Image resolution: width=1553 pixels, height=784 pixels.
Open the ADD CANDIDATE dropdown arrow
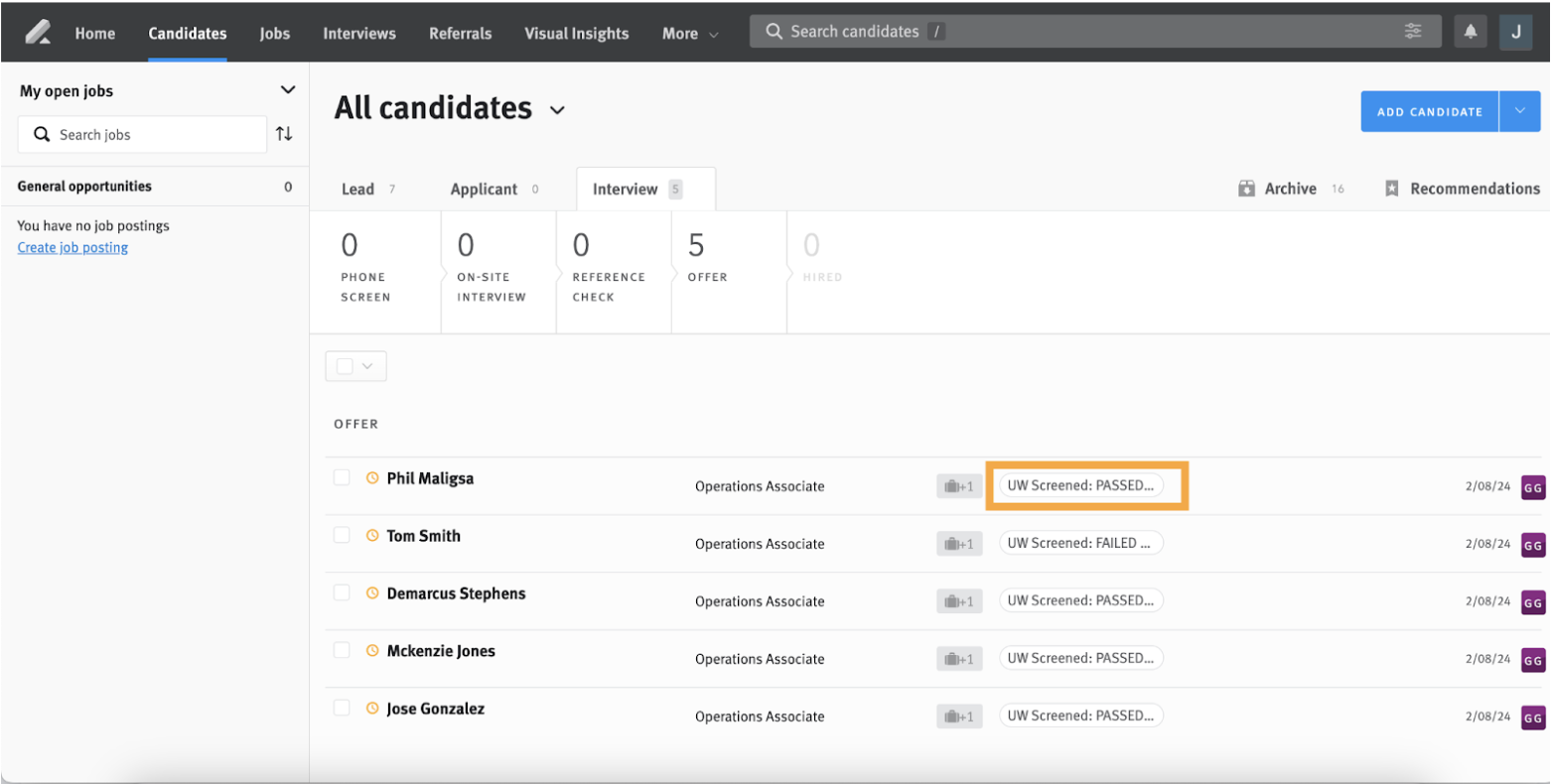click(x=1519, y=111)
